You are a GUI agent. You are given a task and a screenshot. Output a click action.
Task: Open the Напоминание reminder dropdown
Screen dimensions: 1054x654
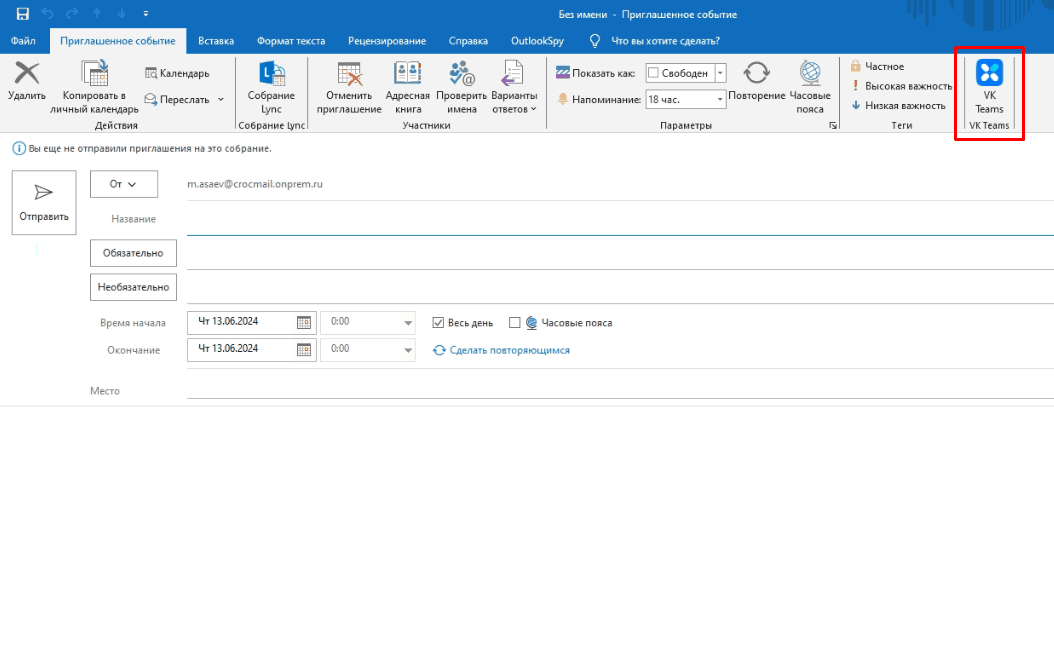[720, 99]
